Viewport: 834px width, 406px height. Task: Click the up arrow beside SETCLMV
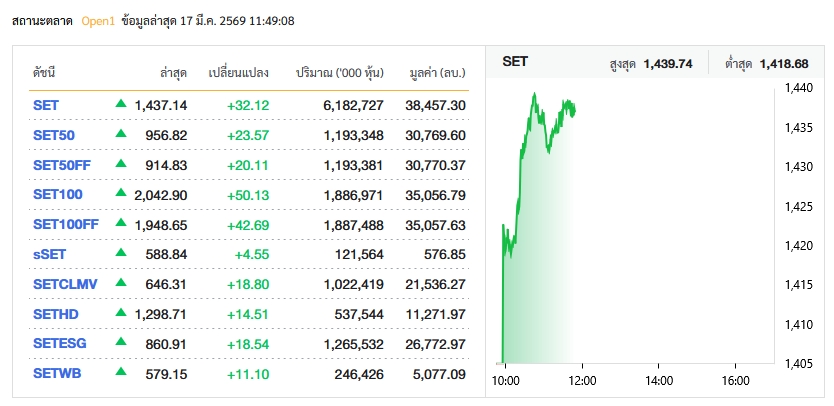coord(121,283)
